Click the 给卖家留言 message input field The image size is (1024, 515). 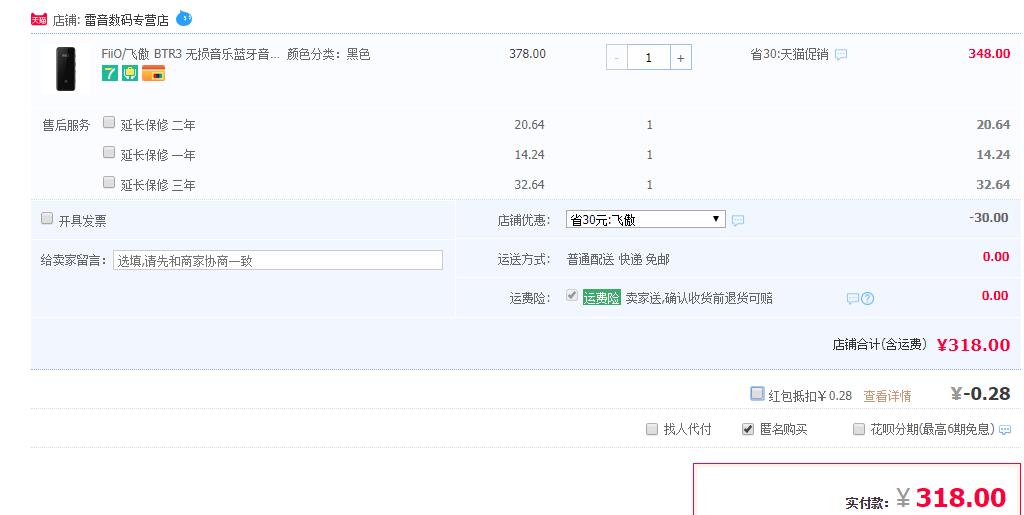(x=278, y=260)
